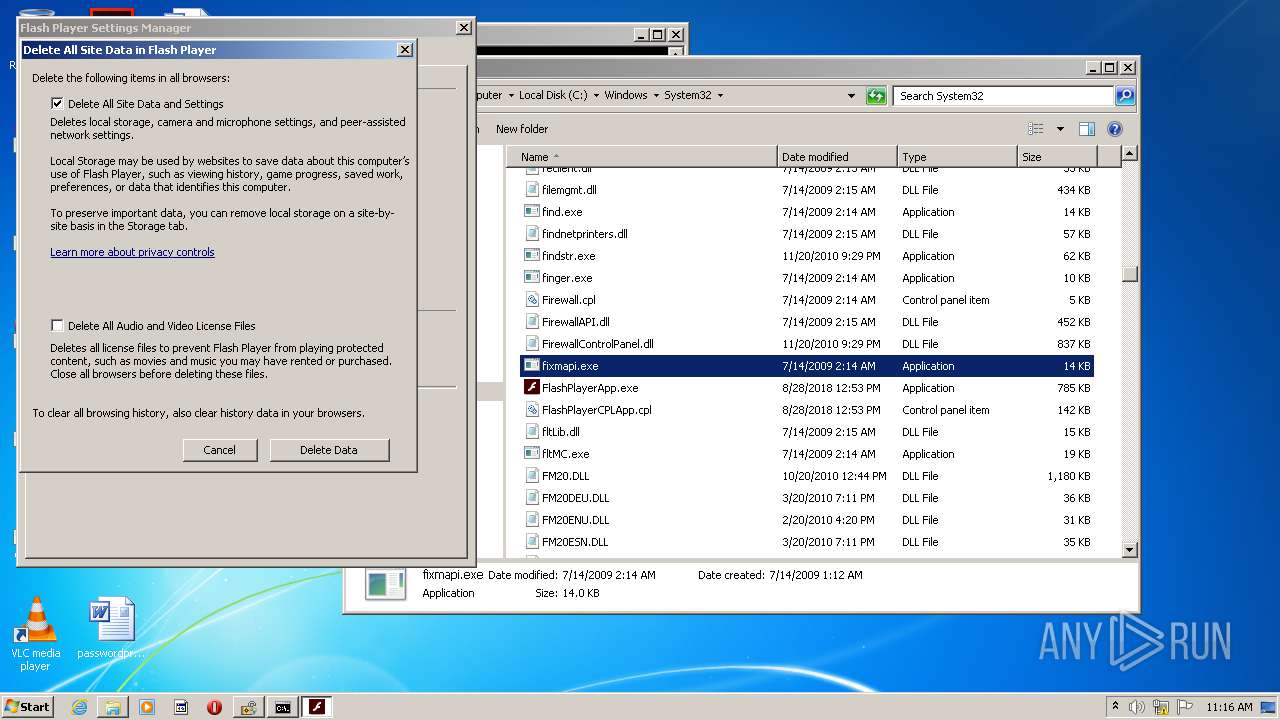The width and height of the screenshot is (1280, 720).
Task: Sort files by Date modified column header
Action: click(837, 157)
